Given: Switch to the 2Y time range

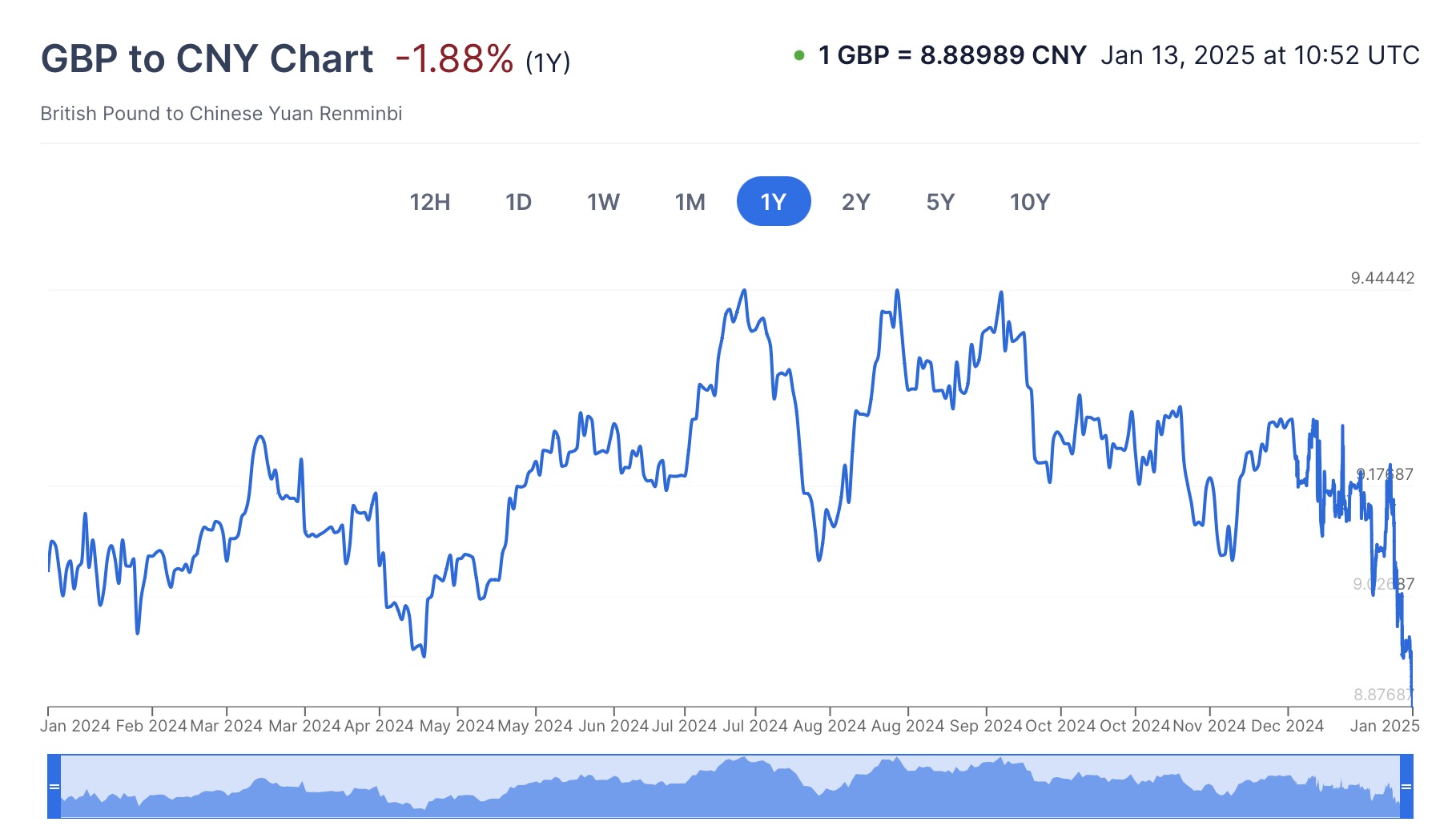Looking at the screenshot, I should coord(855,202).
